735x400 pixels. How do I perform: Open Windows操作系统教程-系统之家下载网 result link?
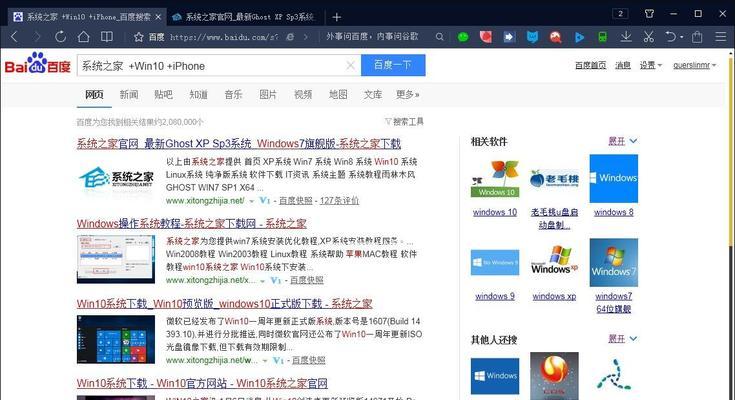click(x=191, y=224)
